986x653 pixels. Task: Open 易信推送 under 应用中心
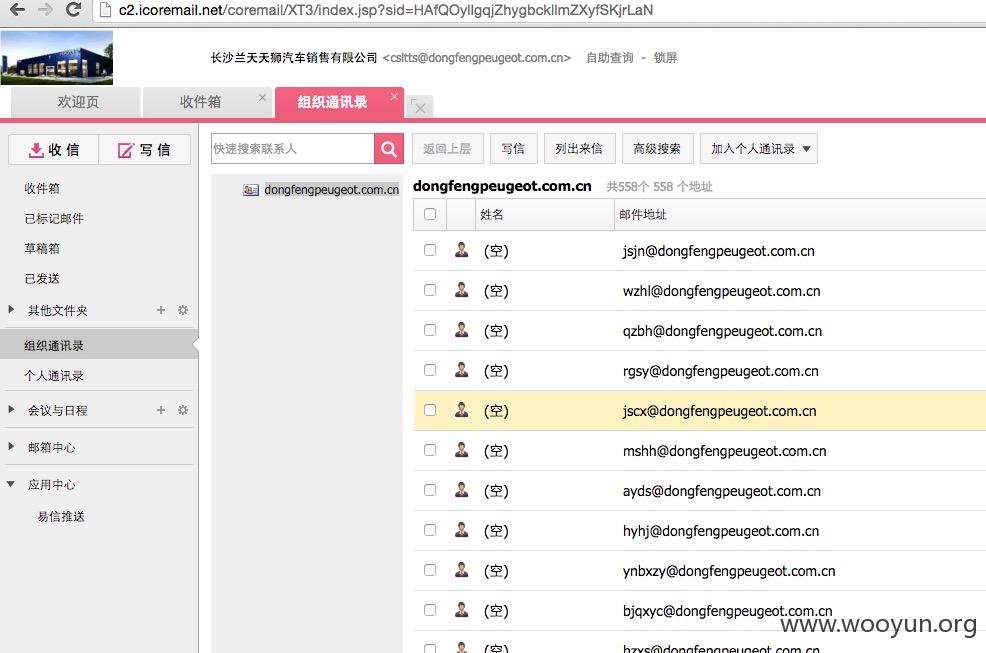61,516
